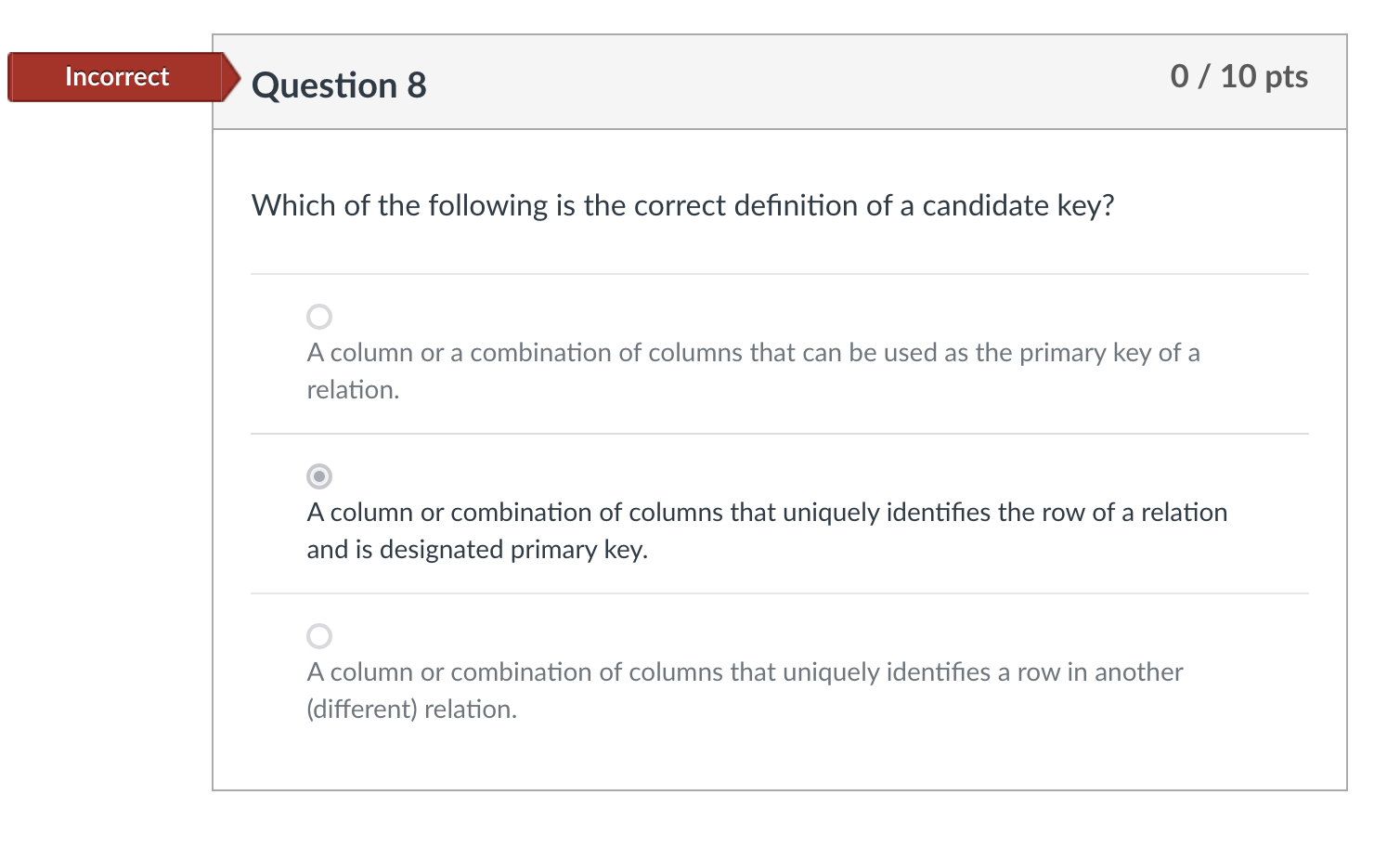The height and width of the screenshot is (847, 1400).
Task: Click the '10 pts' portion of the score
Action: (1264, 76)
